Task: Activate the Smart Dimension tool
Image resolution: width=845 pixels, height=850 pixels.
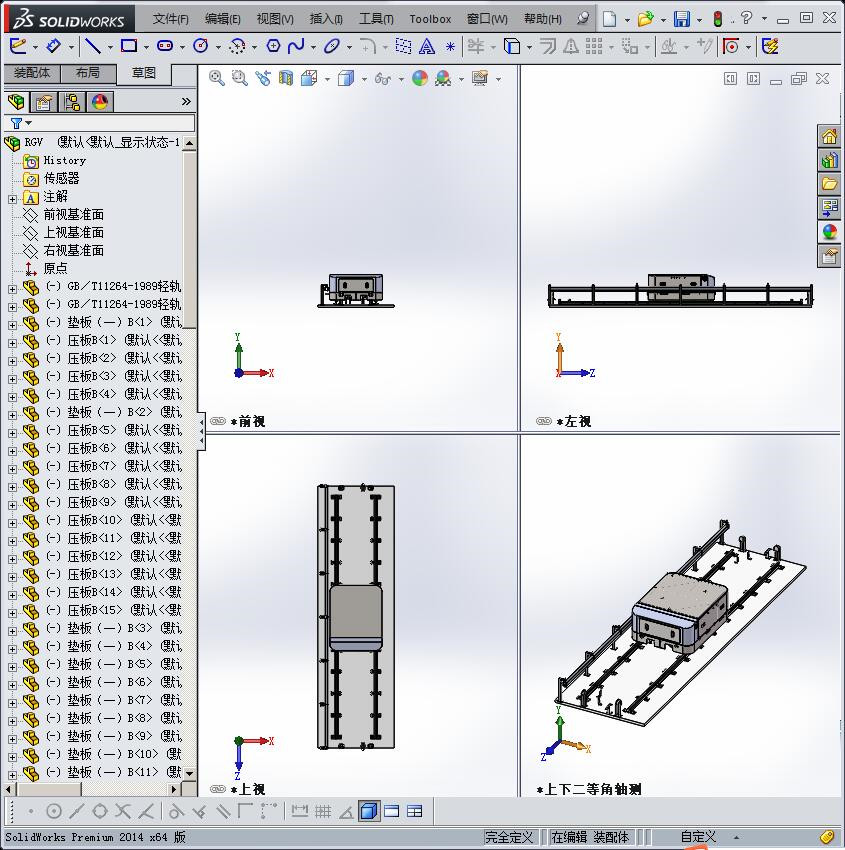Action: pos(53,46)
